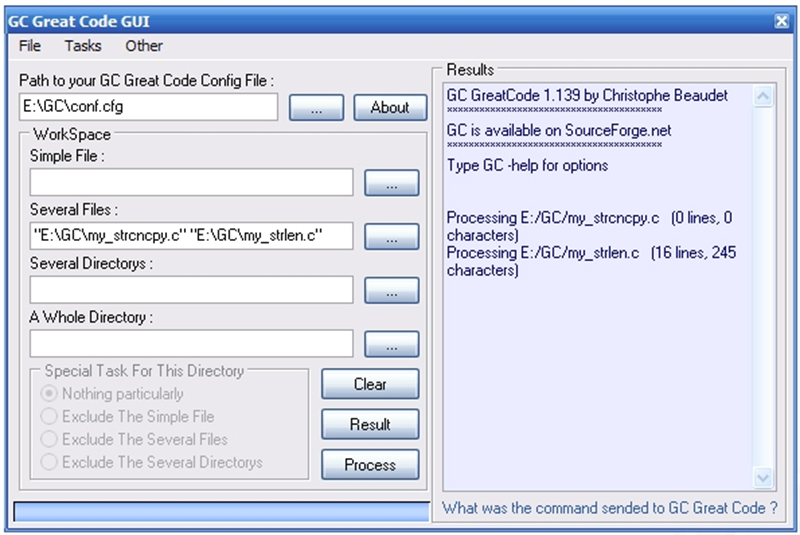This screenshot has height=535, width=800.
Task: Click 'GC is available on SourceForge.net' text
Action: 559,131
